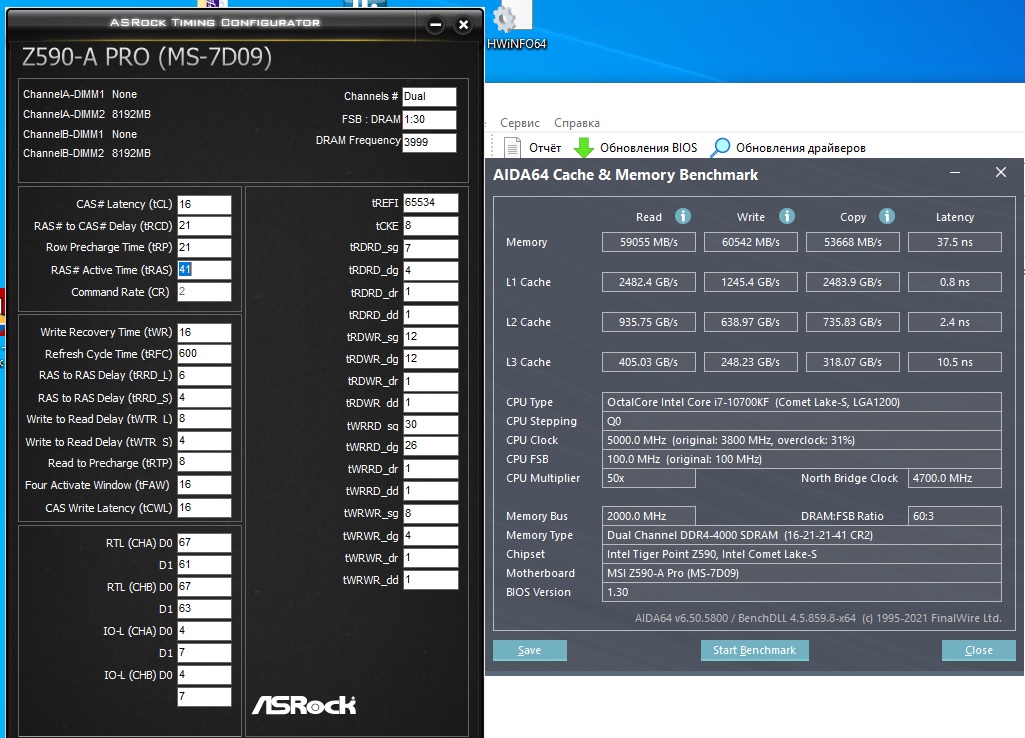Image resolution: width=1025 pixels, height=738 pixels.
Task: Click the tWRRD_sg field showing 30
Action: [x=430, y=425]
